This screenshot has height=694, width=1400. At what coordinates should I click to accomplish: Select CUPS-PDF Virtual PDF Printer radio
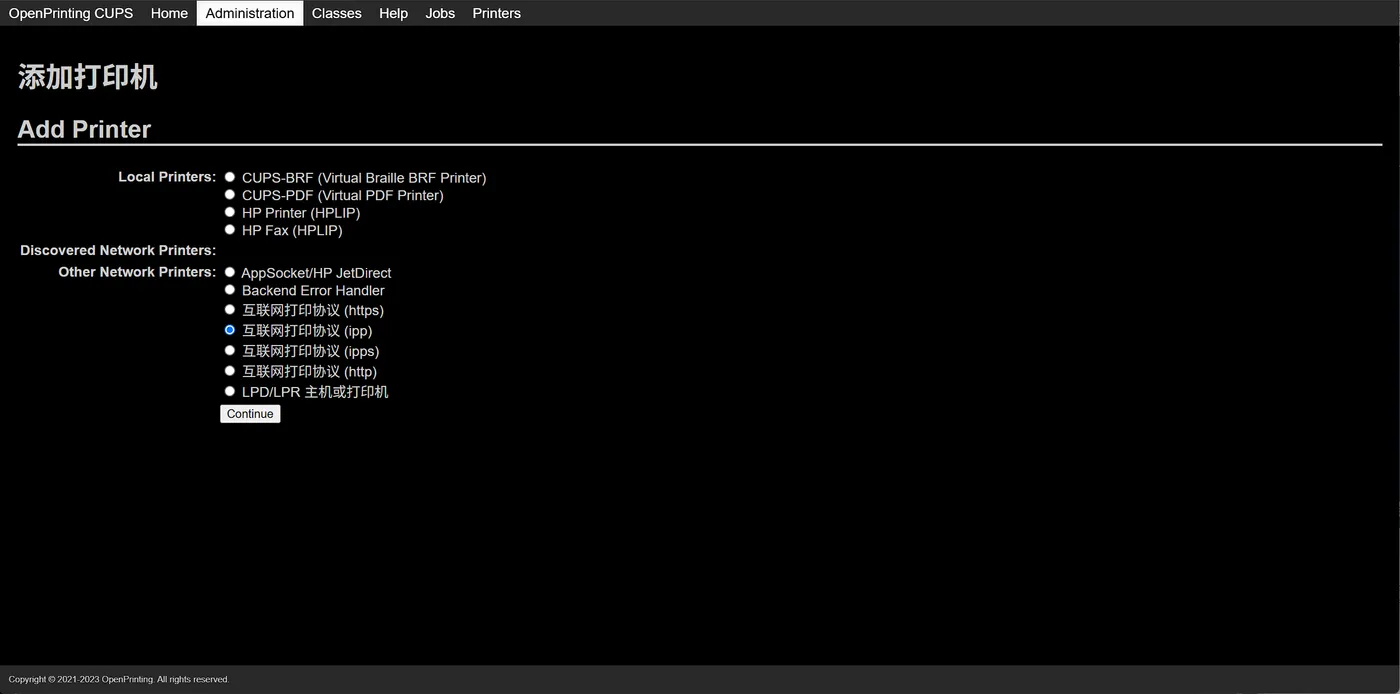[x=230, y=194]
